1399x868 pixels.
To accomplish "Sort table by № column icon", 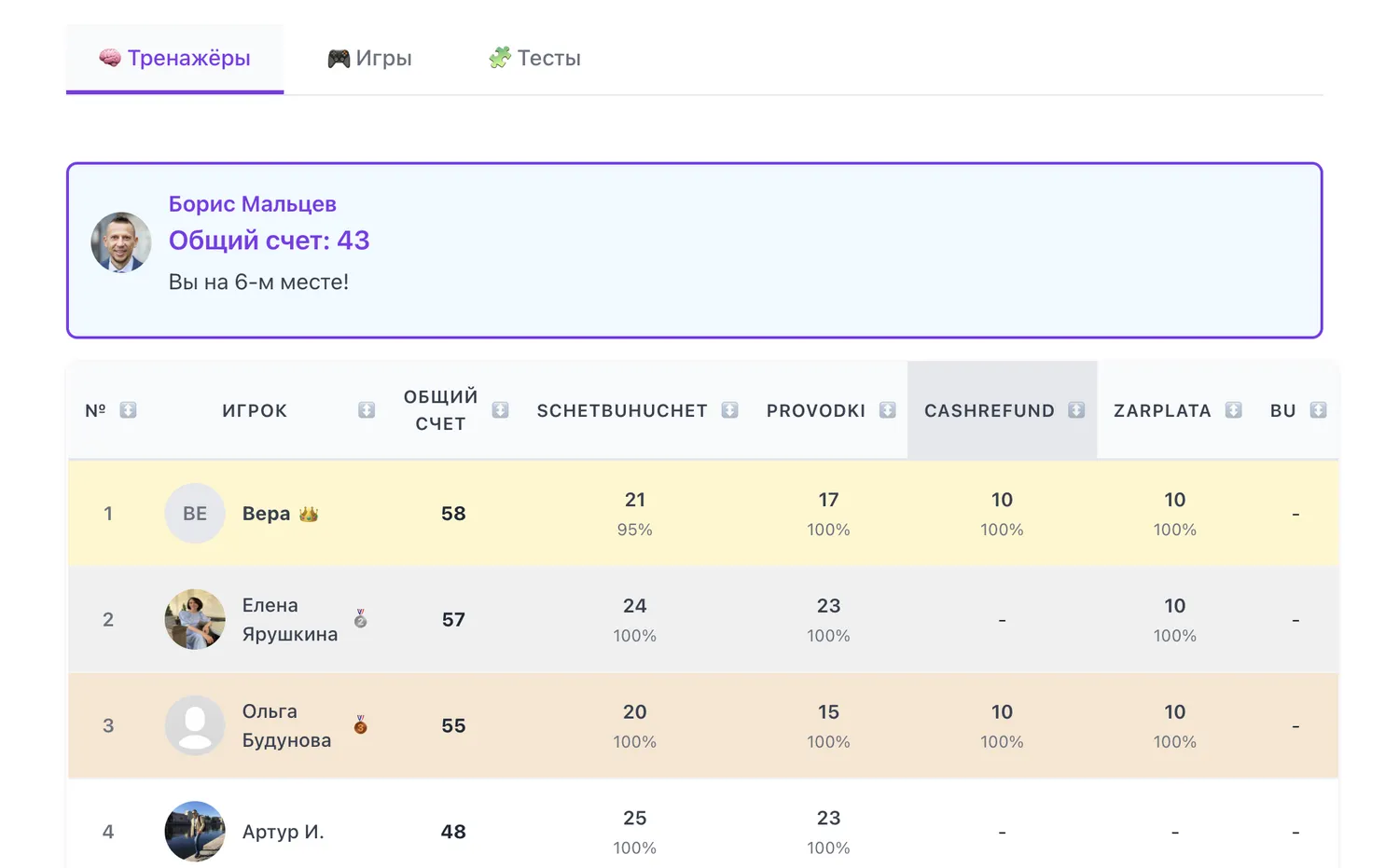I will click(128, 410).
